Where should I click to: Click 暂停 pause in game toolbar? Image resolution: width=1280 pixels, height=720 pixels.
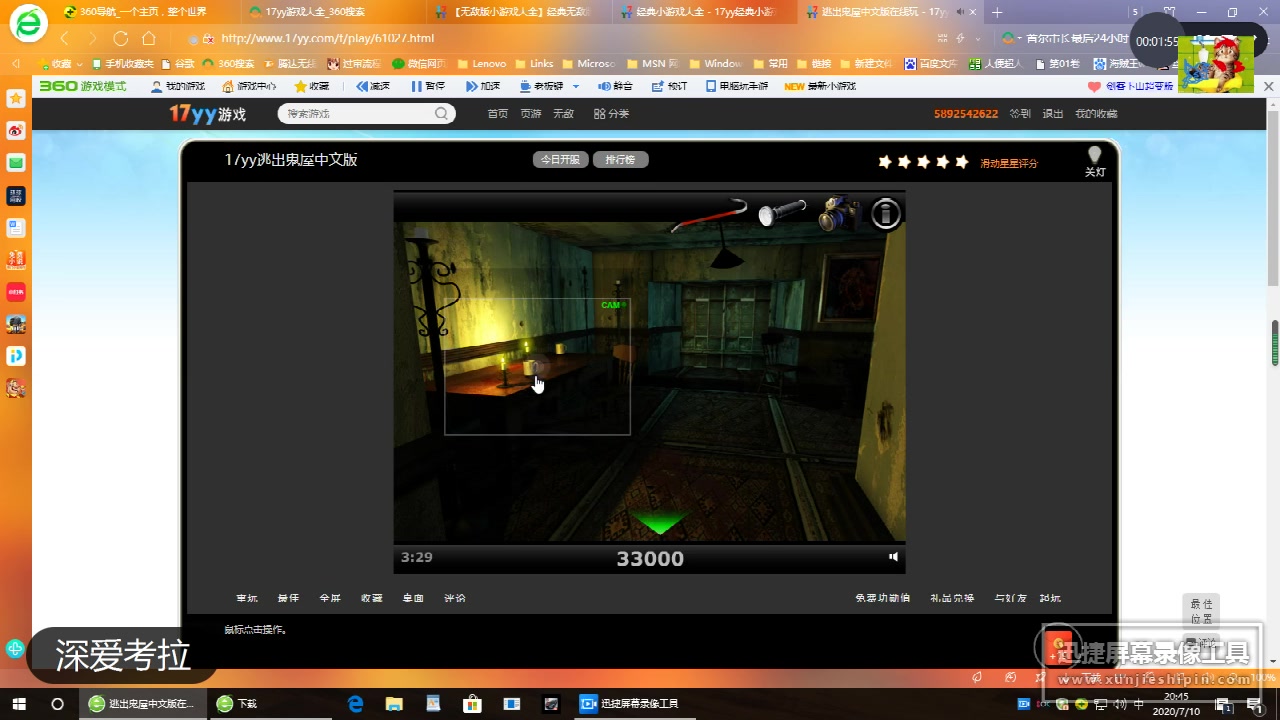pyautogui.click(x=428, y=86)
